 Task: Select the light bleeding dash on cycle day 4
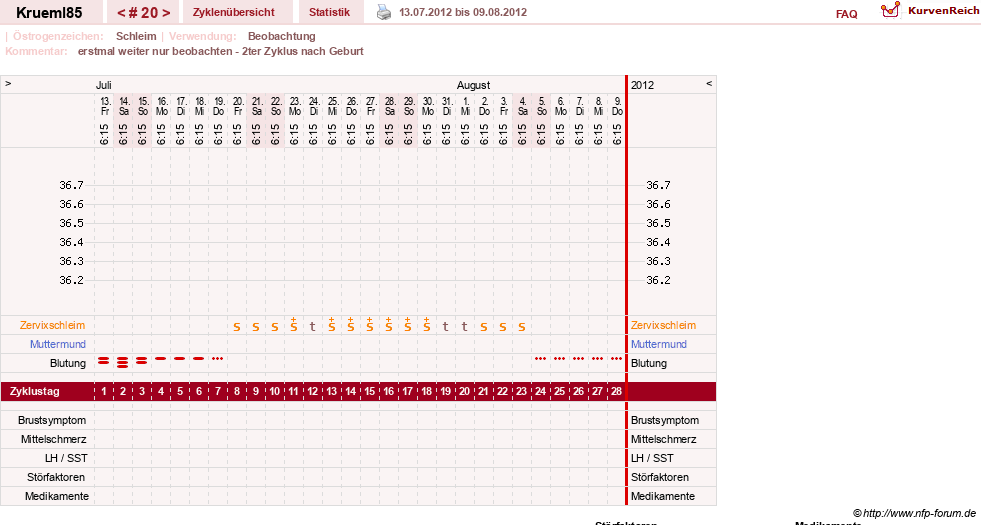point(161,359)
